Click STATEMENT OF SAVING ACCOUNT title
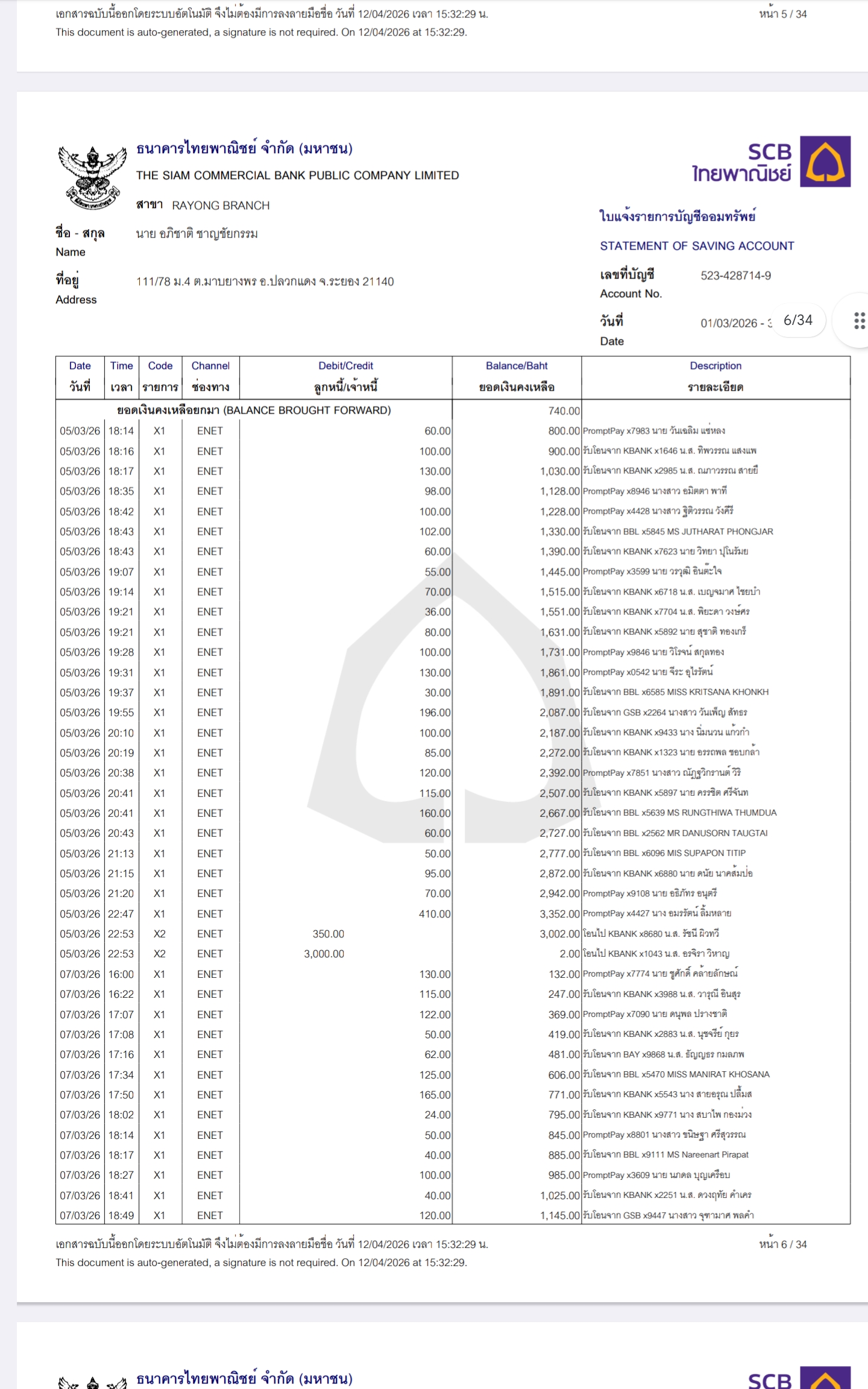Image resolution: width=868 pixels, height=1389 pixels. click(x=697, y=246)
